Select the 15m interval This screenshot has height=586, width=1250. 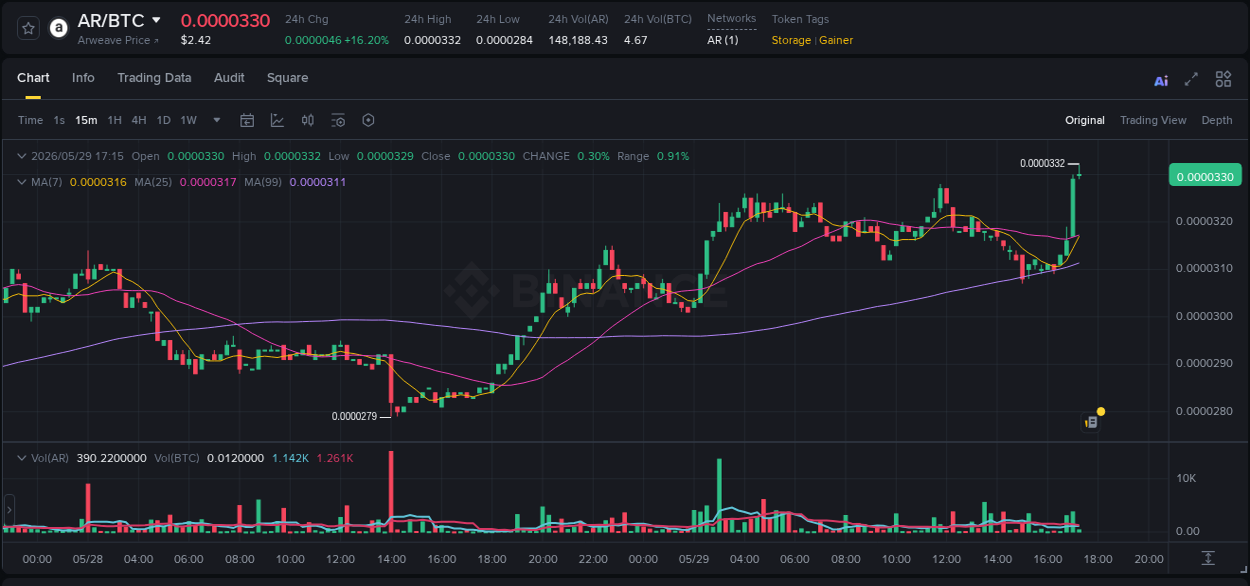[86, 120]
